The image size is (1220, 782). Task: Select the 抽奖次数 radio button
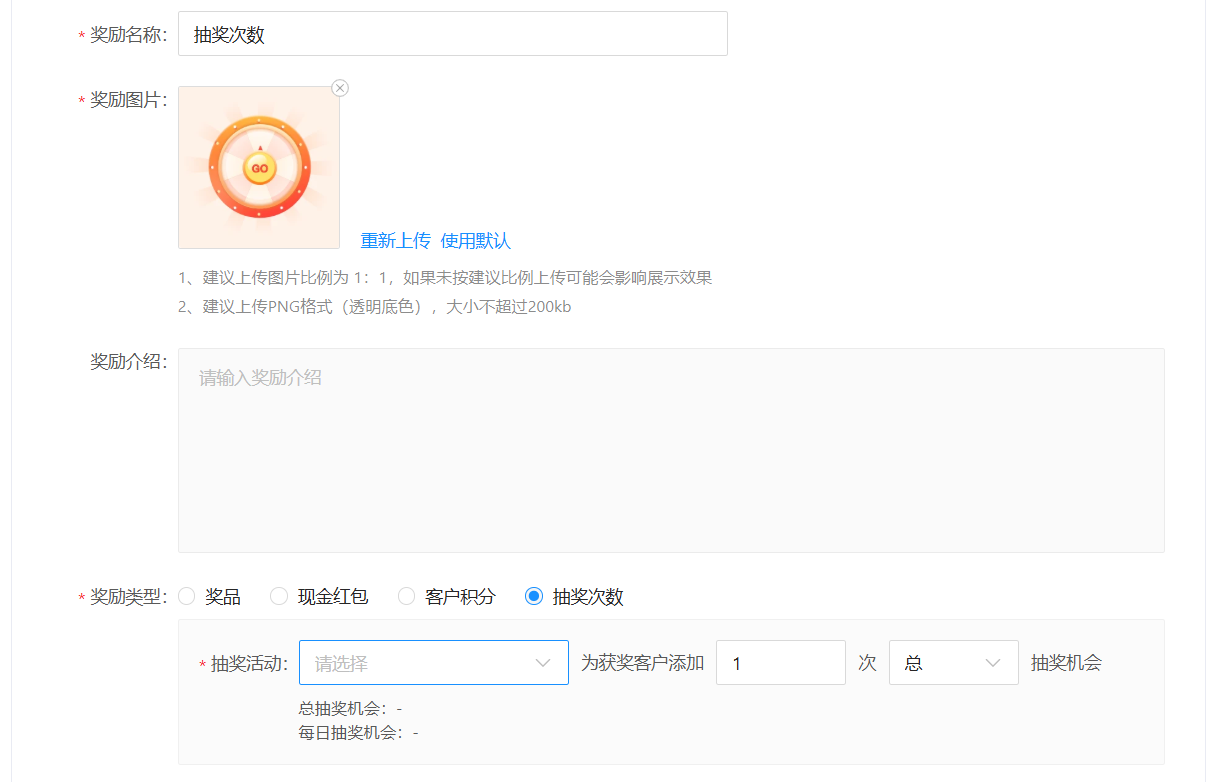[x=534, y=597]
